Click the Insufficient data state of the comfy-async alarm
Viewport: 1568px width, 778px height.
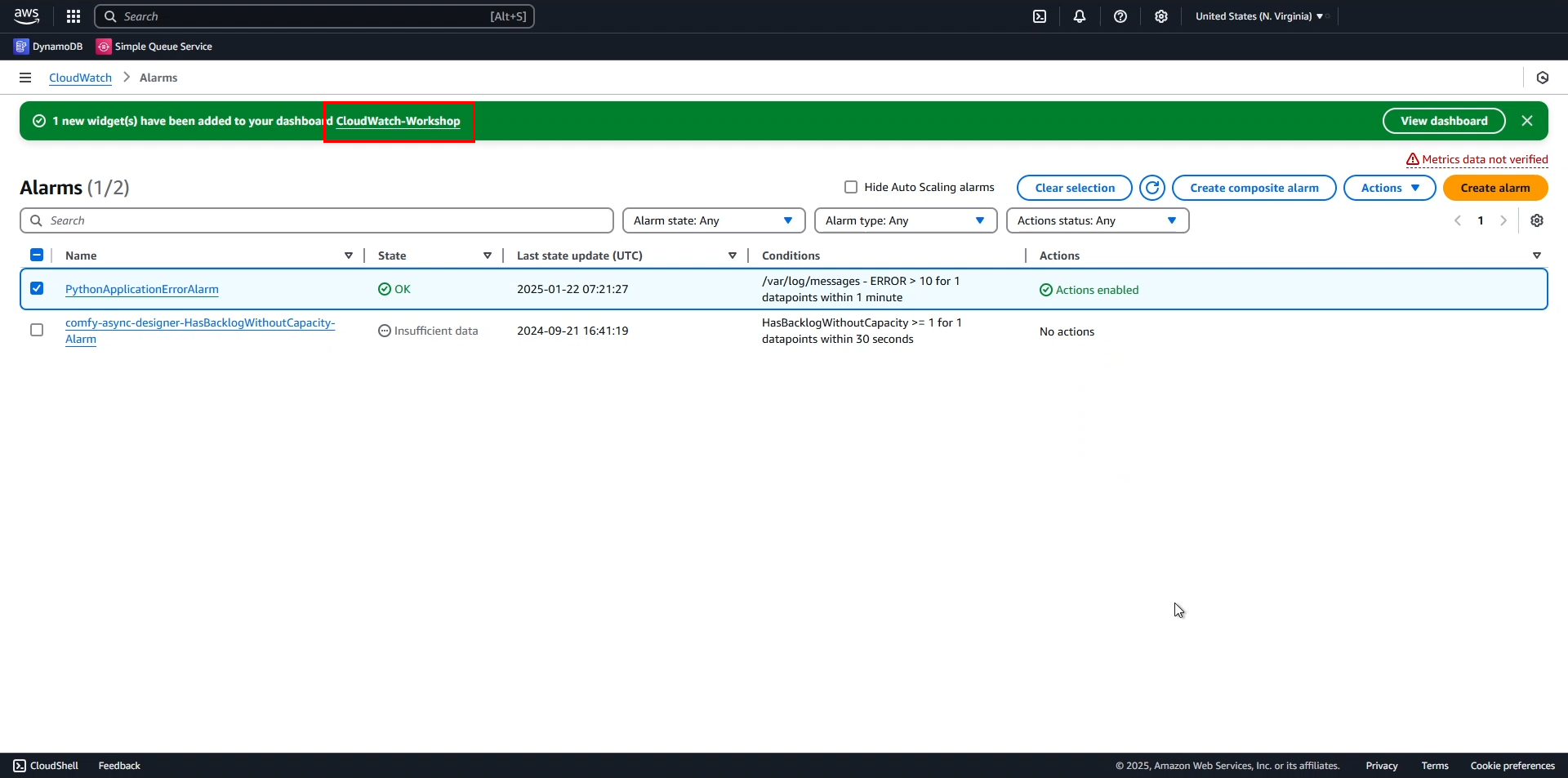click(x=428, y=331)
